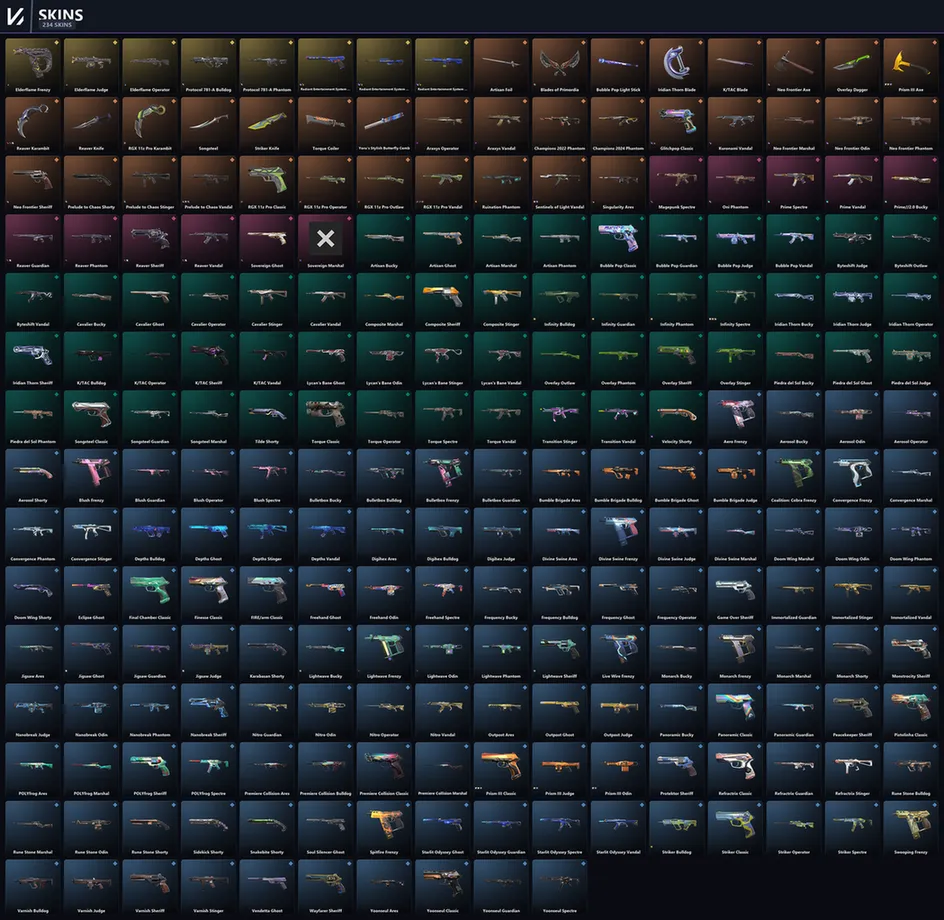Choose the Cavalier Ghost skin tile
The height and width of the screenshot is (920, 944).
pos(150,301)
